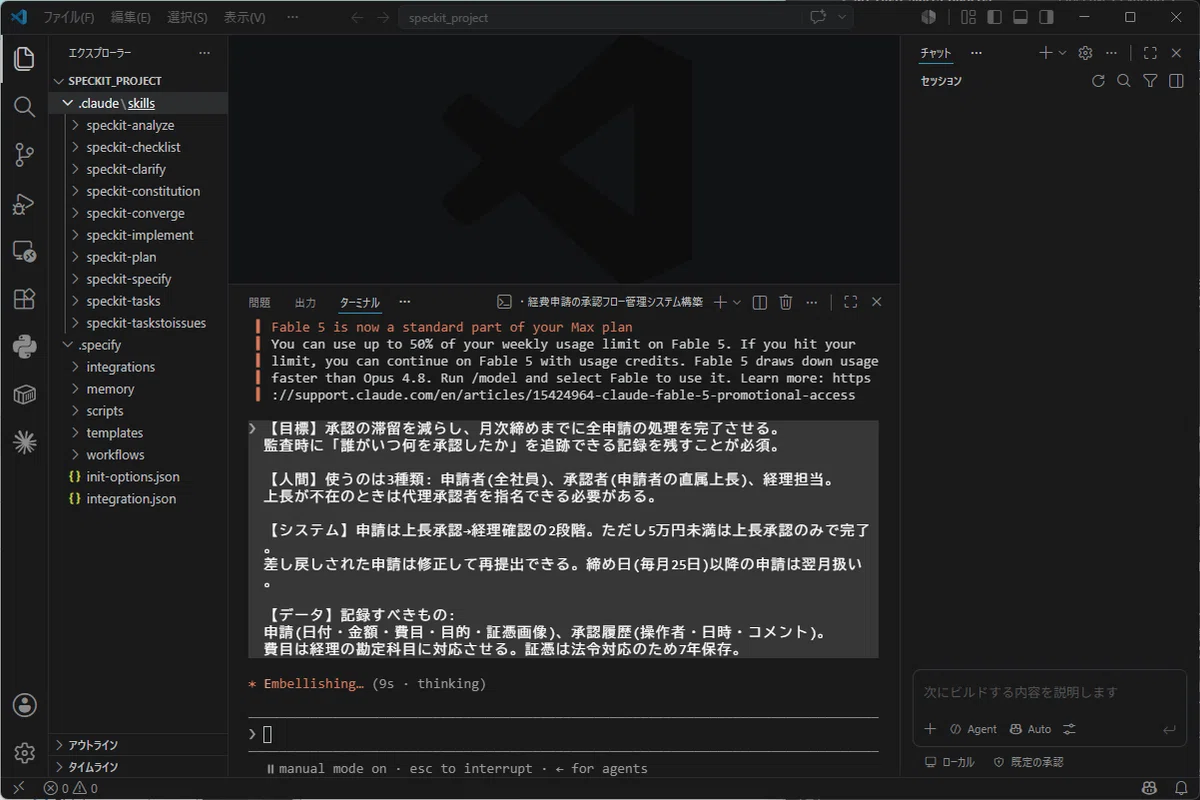Expand the Outline section
The image size is (1200, 800).
138,745
